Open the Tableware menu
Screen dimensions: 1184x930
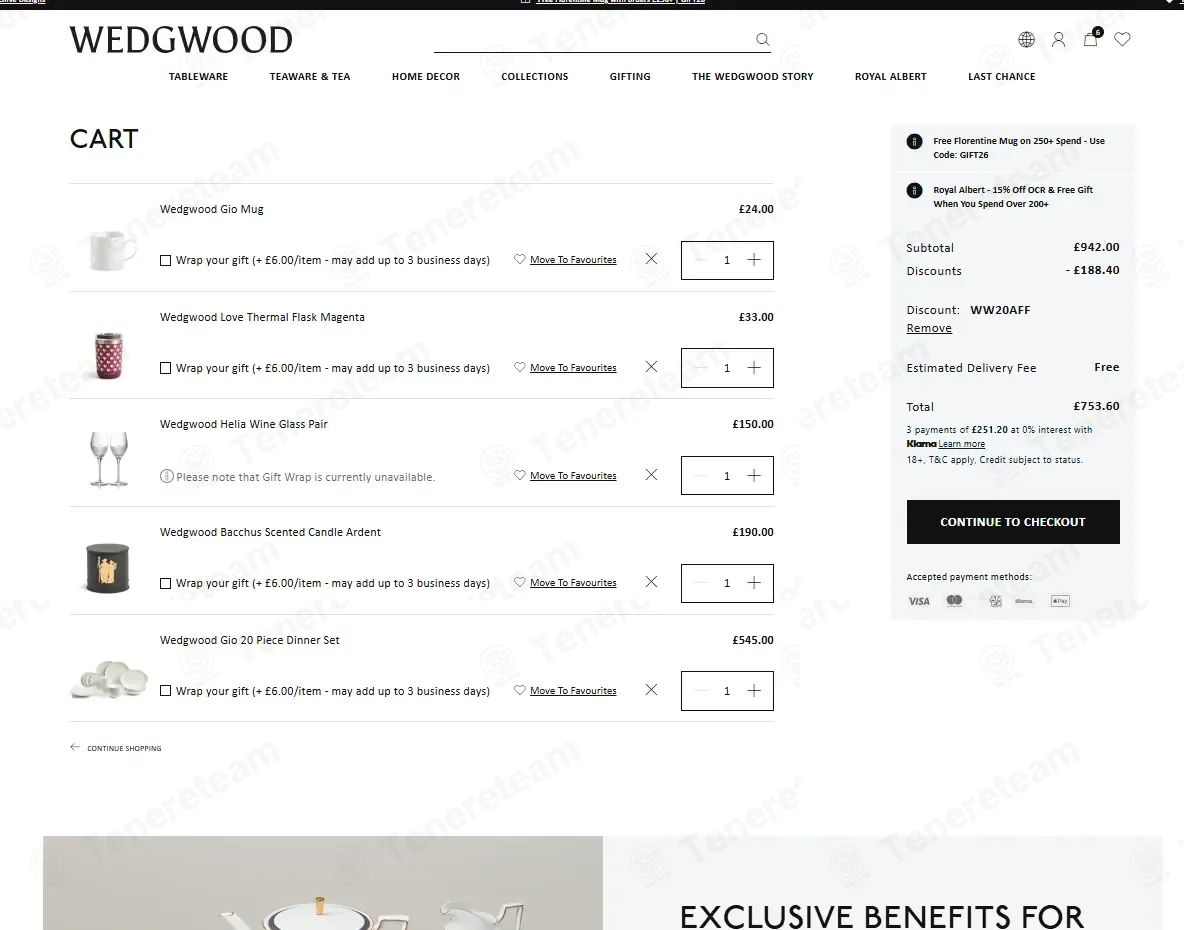tap(198, 76)
